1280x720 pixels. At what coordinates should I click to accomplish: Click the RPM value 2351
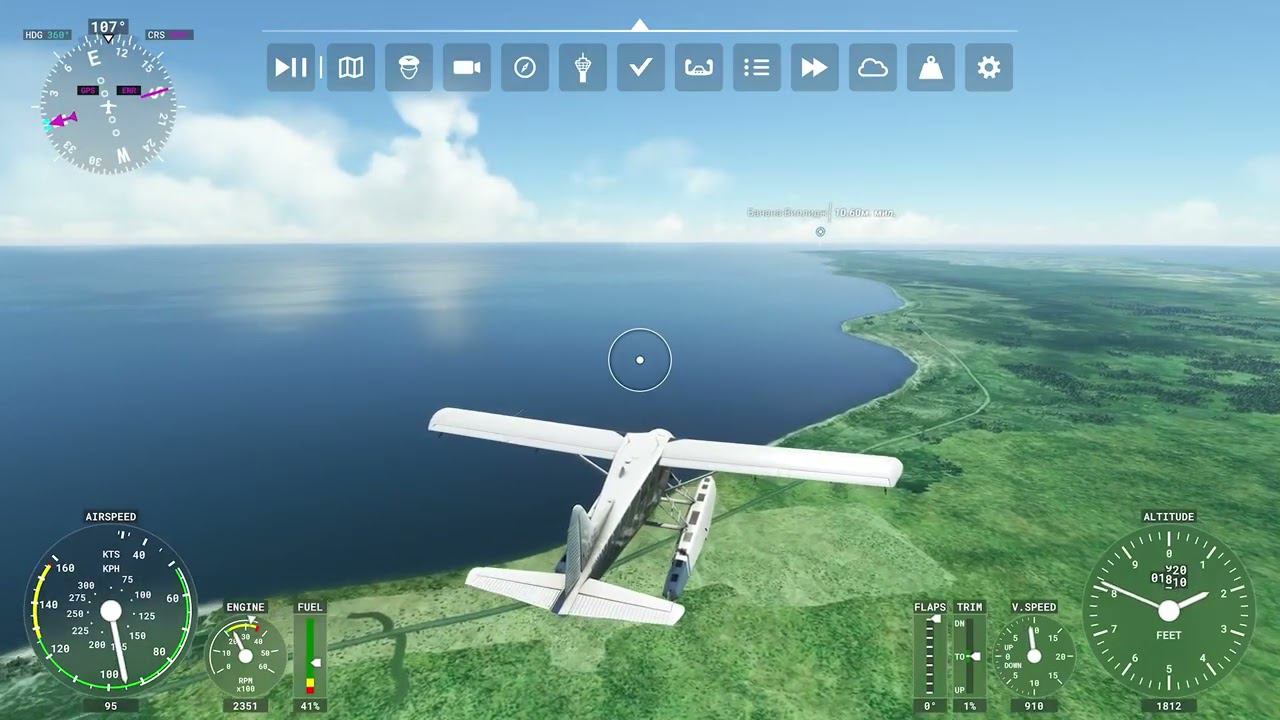(x=245, y=706)
